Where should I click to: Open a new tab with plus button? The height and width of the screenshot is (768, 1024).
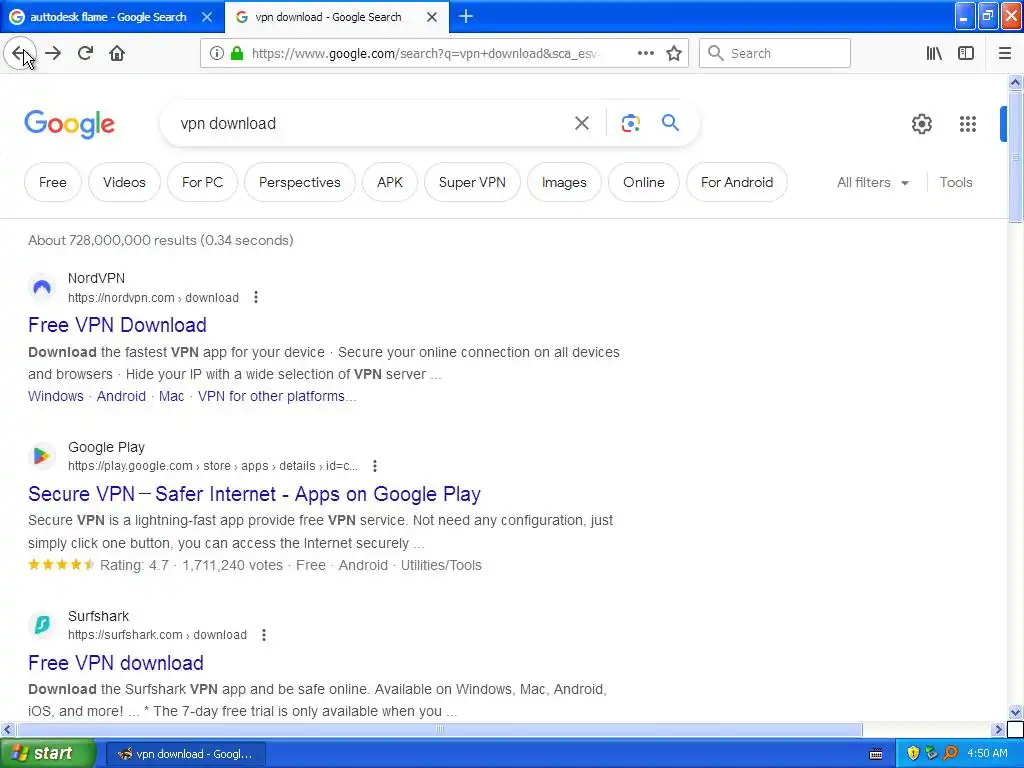coord(466,16)
